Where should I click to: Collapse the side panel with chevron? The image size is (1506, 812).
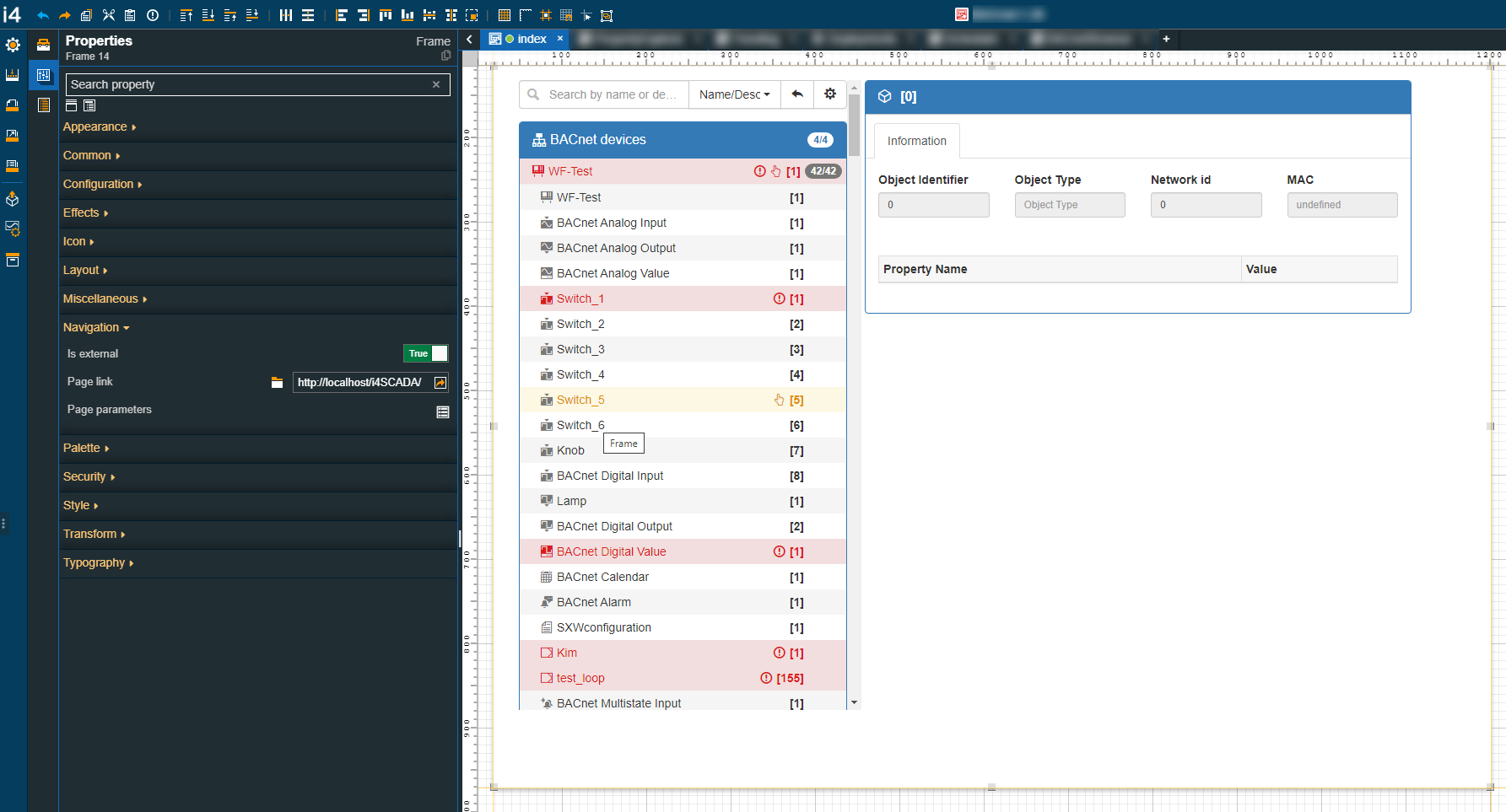[469, 39]
